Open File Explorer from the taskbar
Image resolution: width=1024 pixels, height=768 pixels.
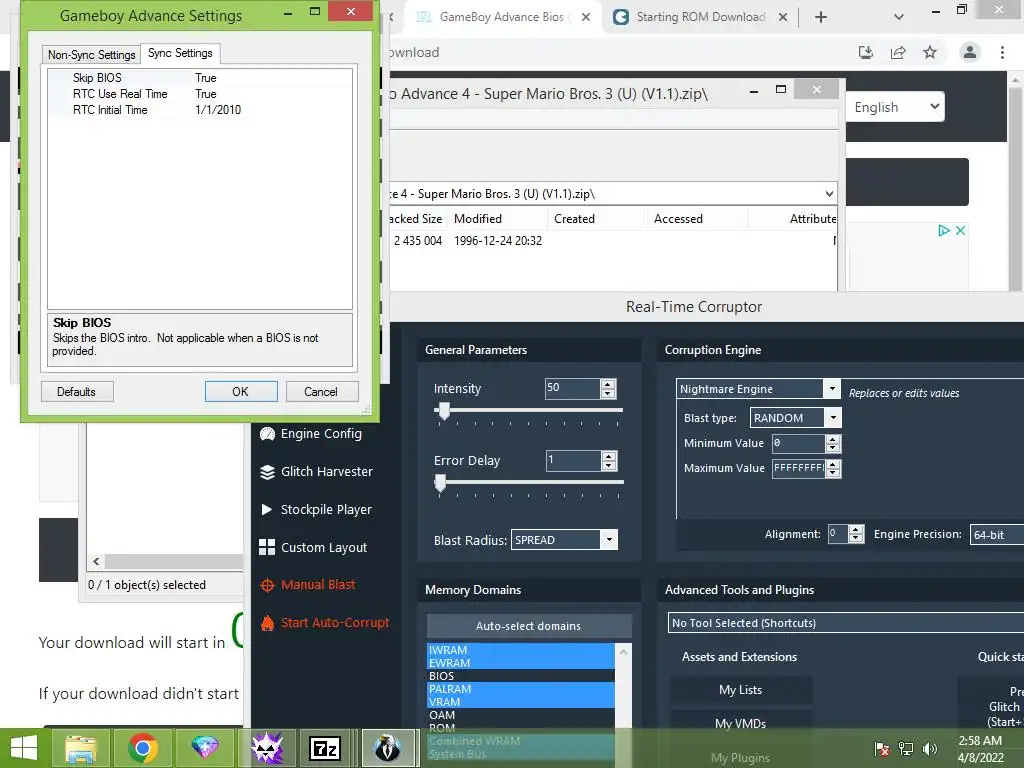point(81,748)
